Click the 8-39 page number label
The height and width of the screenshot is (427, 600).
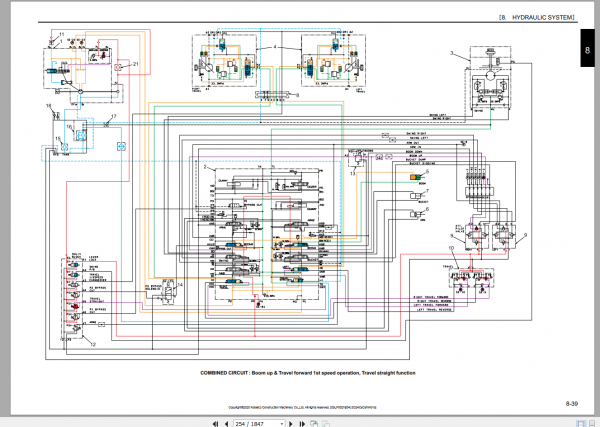(x=572, y=403)
